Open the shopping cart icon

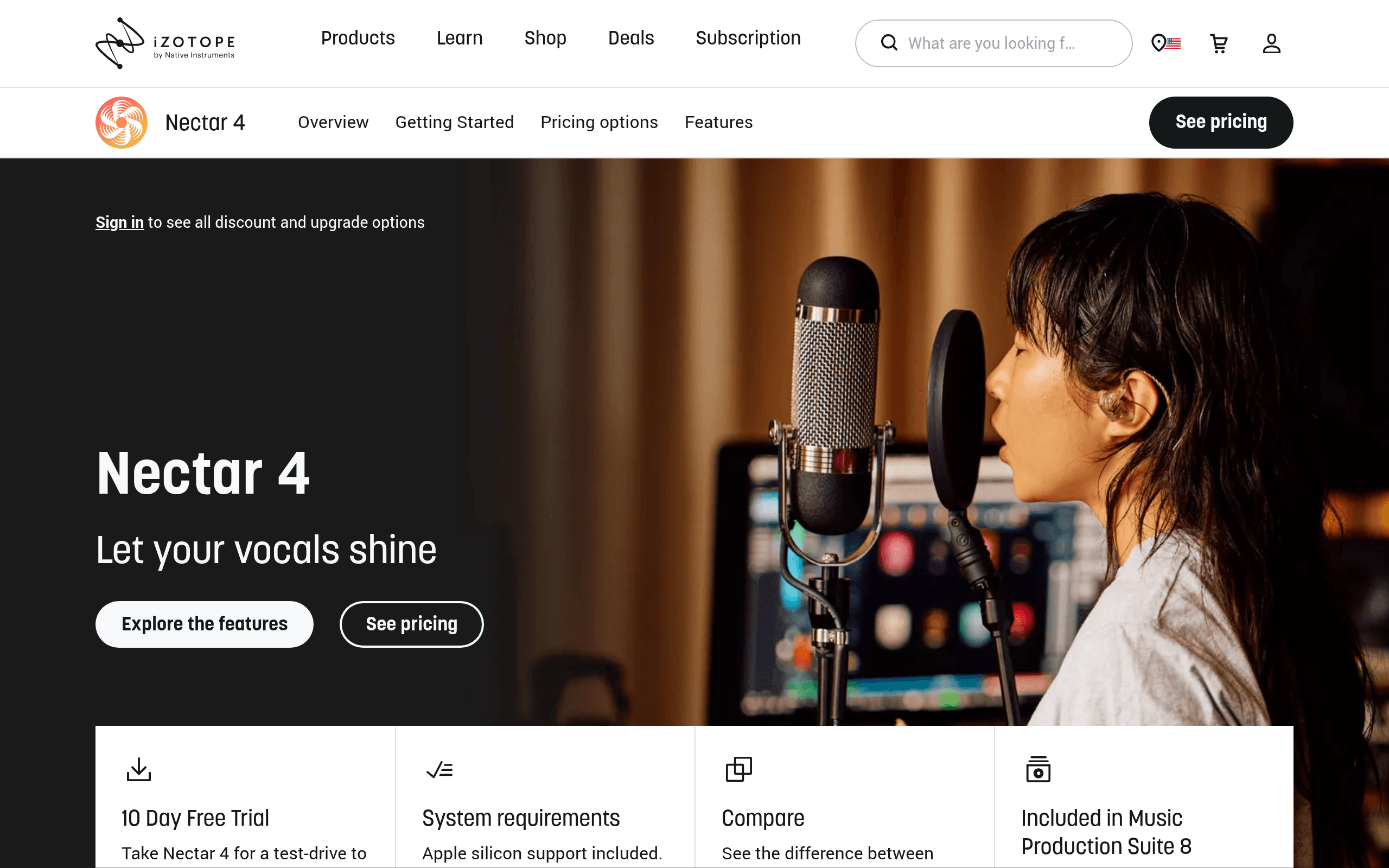(1219, 43)
